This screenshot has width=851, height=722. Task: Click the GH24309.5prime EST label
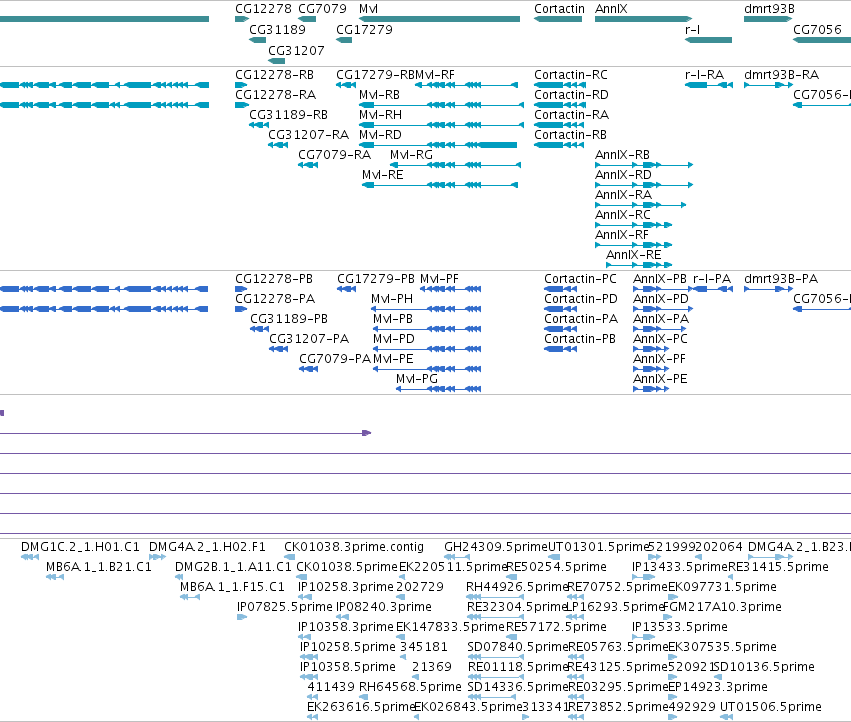[496, 547]
